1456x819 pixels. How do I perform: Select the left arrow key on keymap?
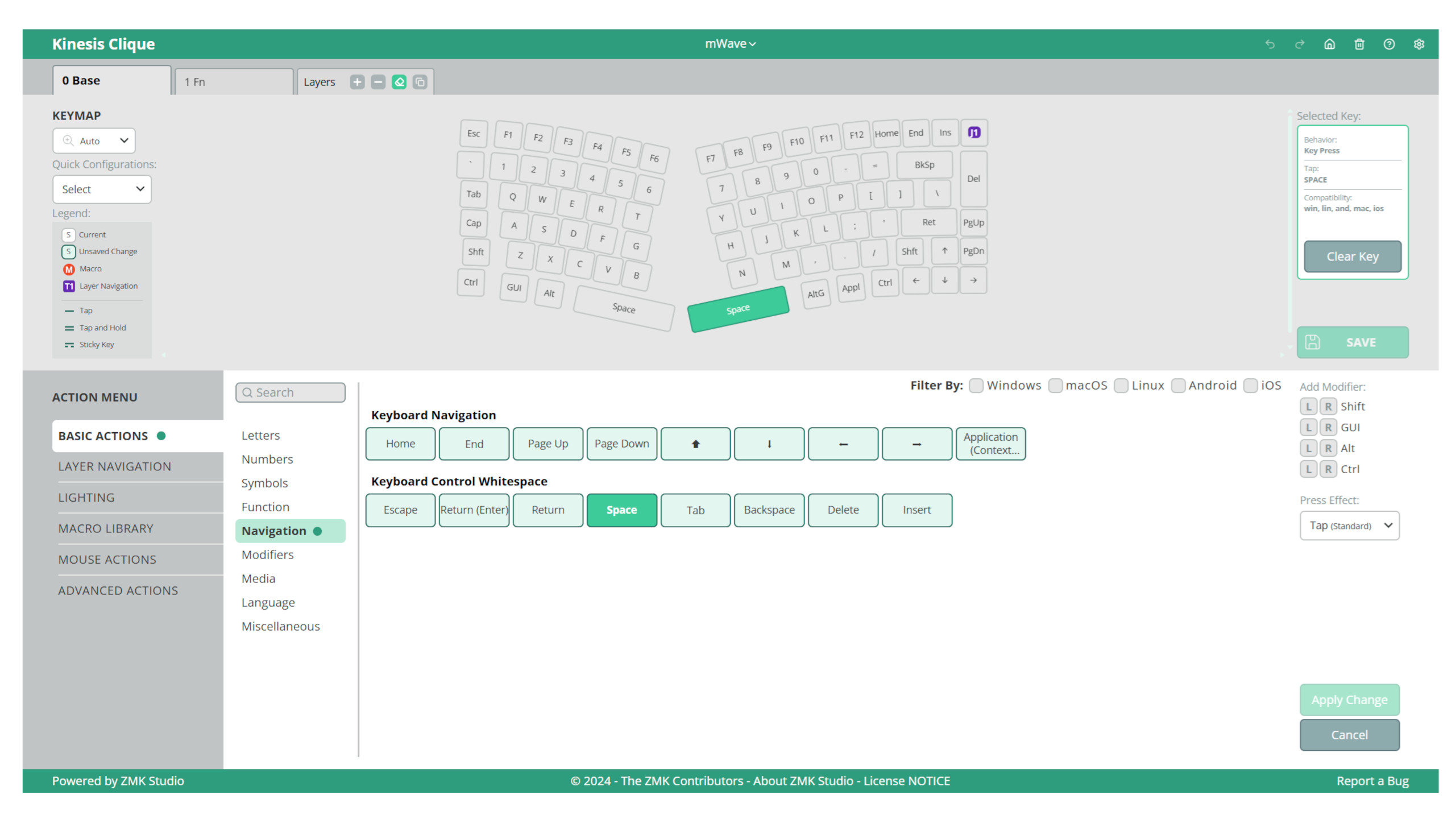(915, 280)
